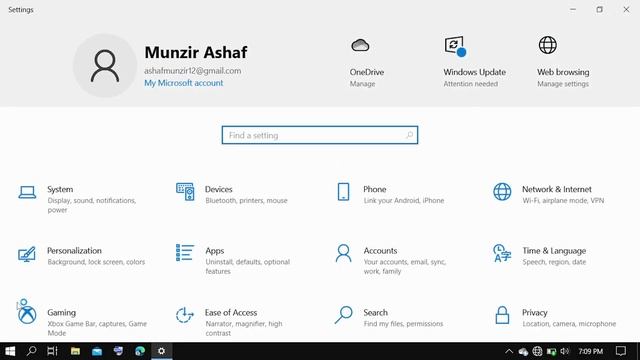Click the OneDrive cloud icon

point(360,45)
